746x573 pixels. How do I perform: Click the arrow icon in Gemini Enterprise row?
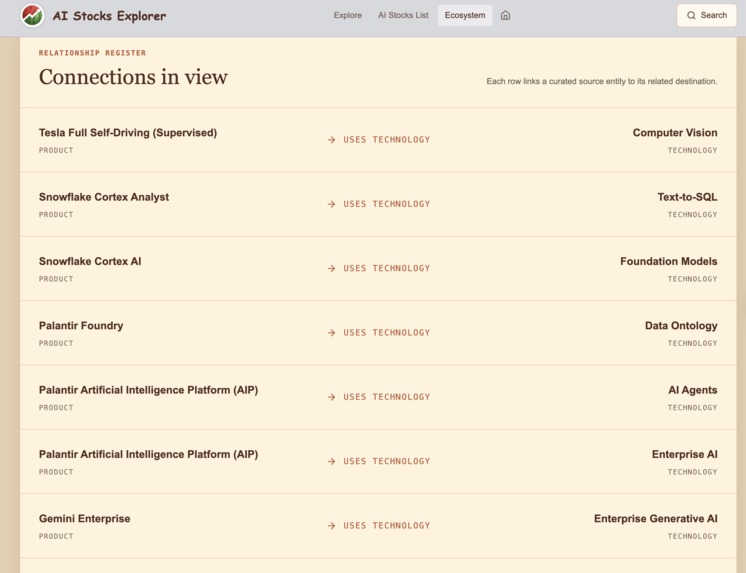[332, 525]
